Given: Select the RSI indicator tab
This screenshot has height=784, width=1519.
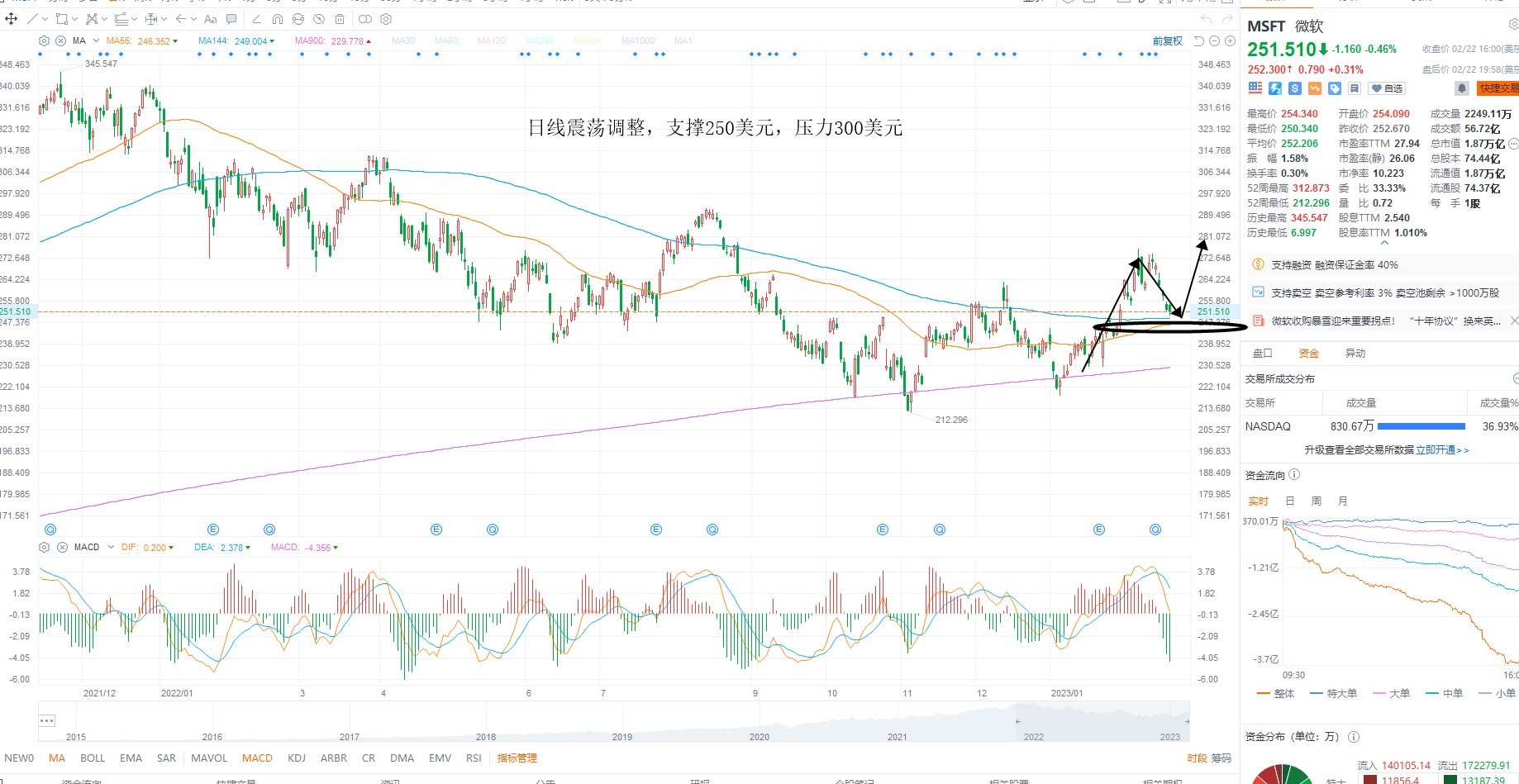Looking at the screenshot, I should [474, 758].
